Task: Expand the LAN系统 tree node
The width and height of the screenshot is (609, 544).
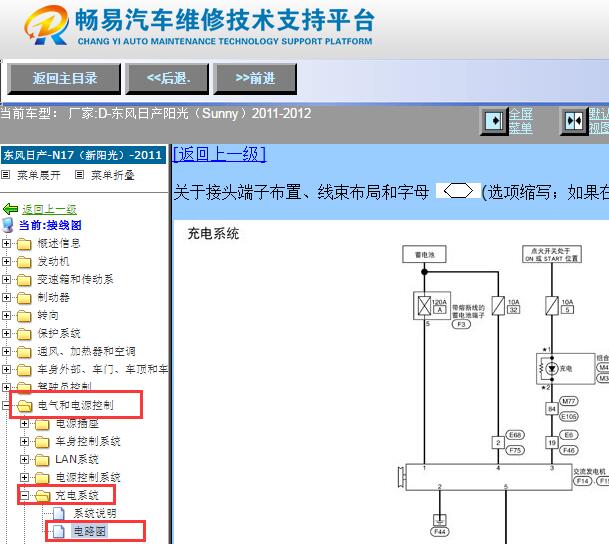Action: [x=24, y=459]
